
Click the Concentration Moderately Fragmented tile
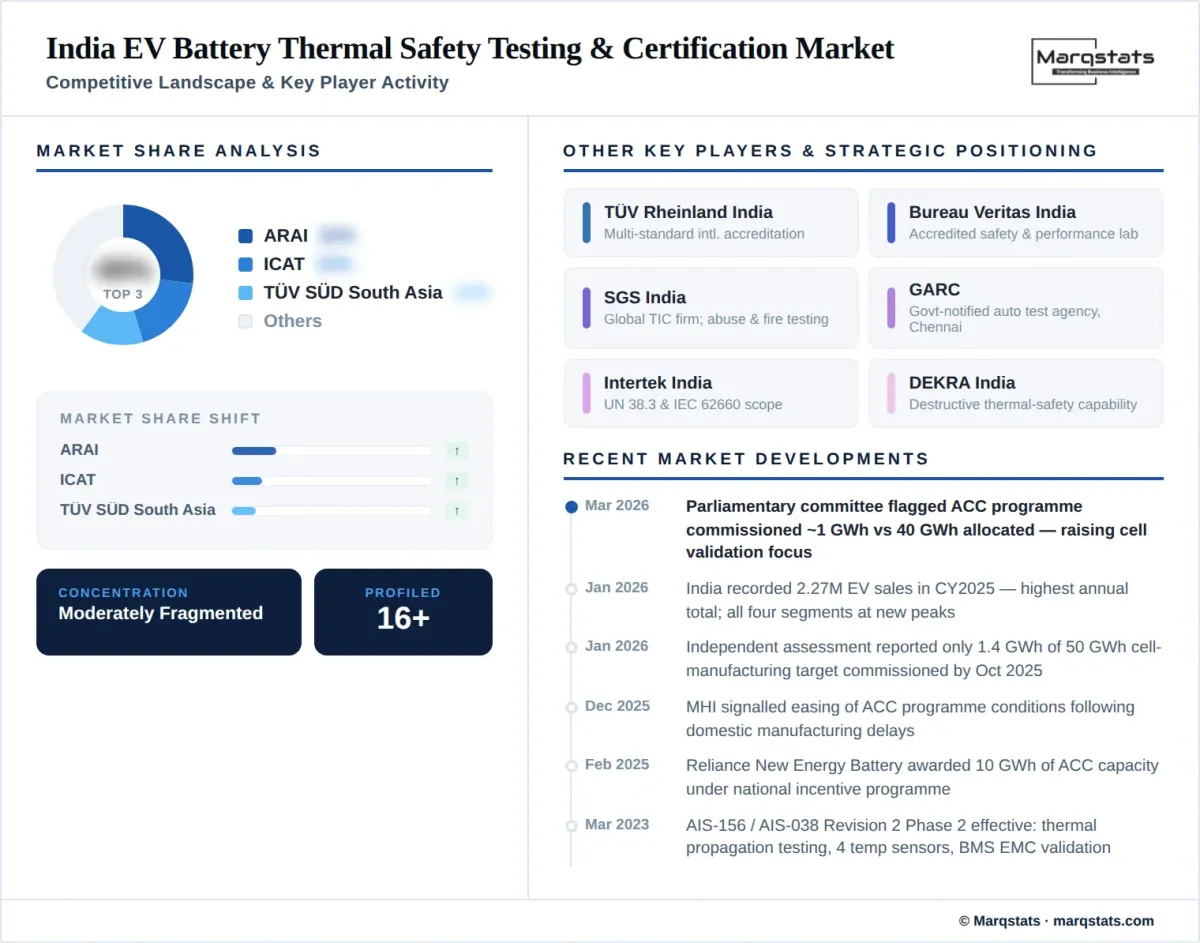pyautogui.click(x=169, y=612)
